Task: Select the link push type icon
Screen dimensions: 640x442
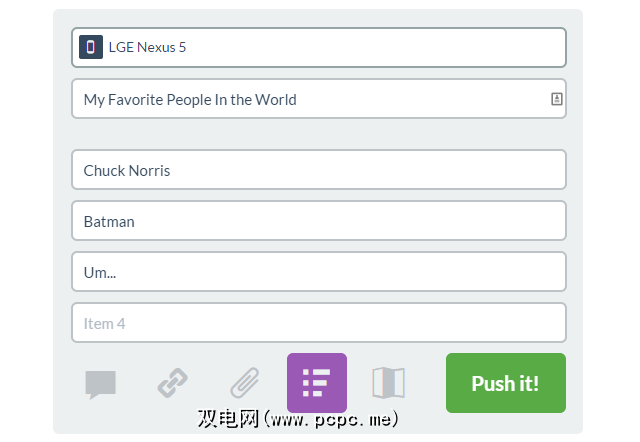Action: 173,383
